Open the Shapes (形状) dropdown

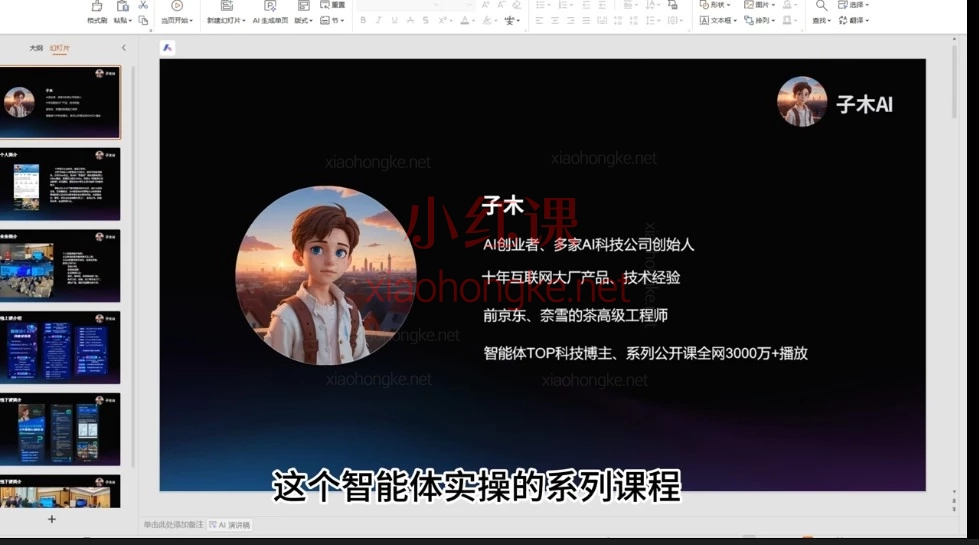pos(715,5)
